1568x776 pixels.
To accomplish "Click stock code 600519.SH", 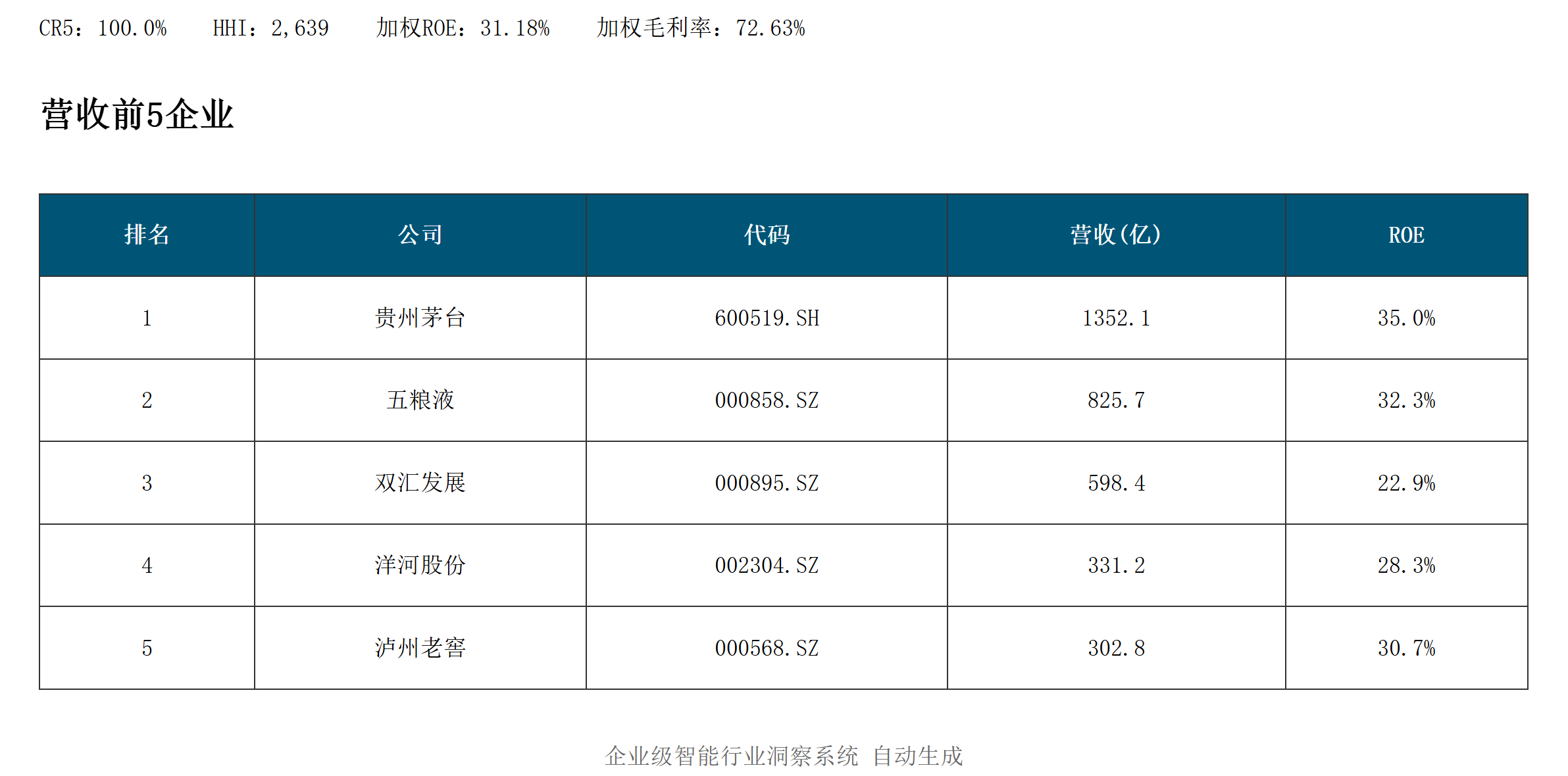I will tap(767, 318).
